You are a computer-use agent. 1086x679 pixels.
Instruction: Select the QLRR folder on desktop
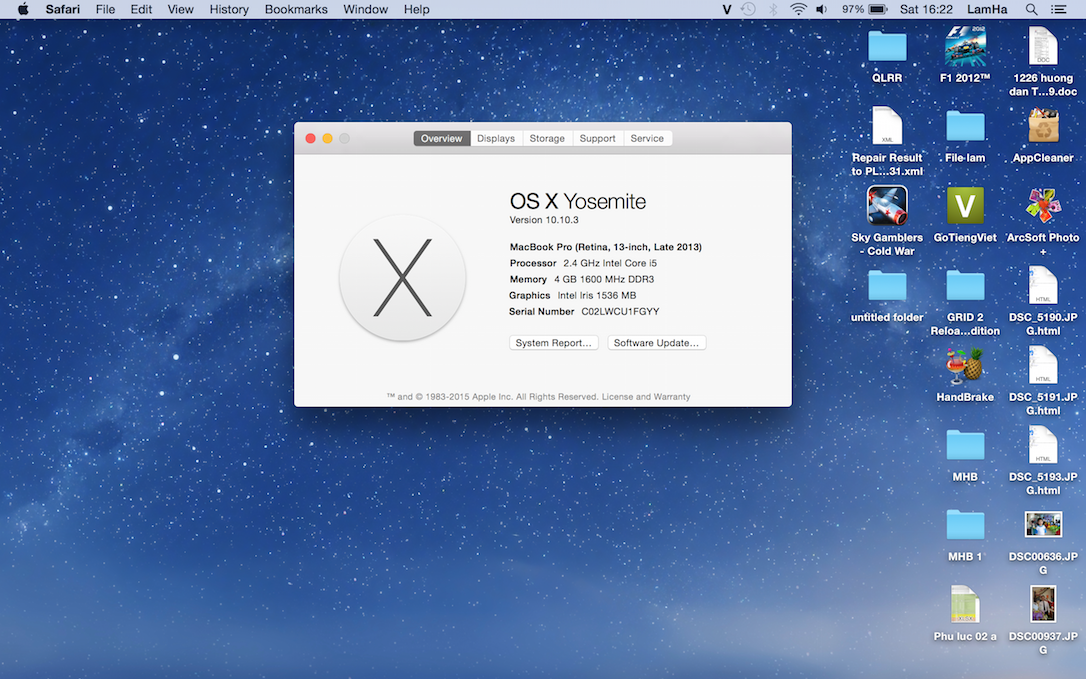[x=887, y=47]
